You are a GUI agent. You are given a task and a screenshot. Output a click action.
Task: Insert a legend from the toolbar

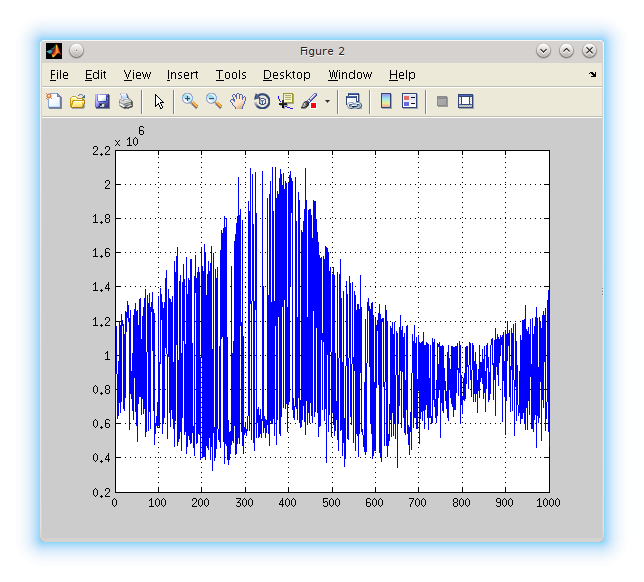pyautogui.click(x=410, y=101)
